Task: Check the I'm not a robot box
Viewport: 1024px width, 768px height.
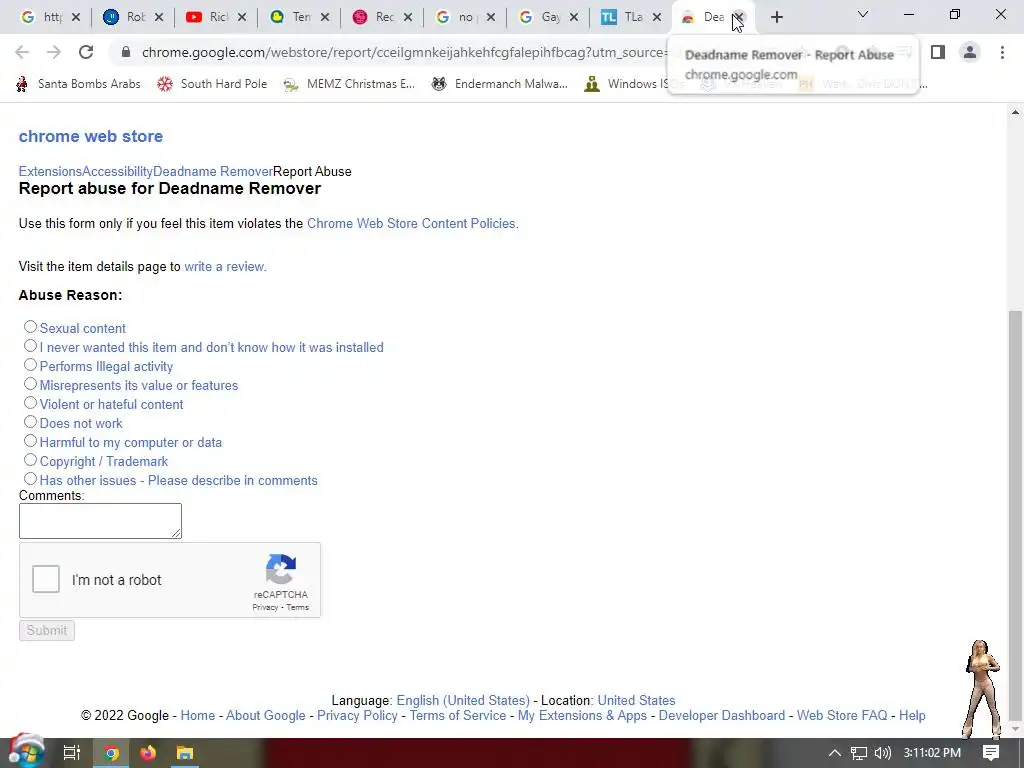Action: coord(46,579)
